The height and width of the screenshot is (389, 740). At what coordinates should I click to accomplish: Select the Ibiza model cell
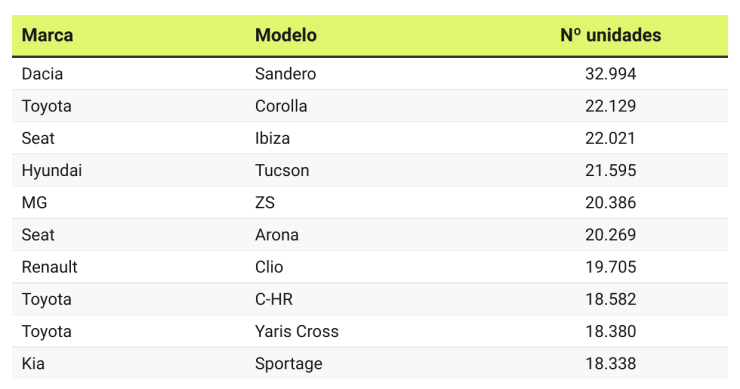tap(272, 138)
